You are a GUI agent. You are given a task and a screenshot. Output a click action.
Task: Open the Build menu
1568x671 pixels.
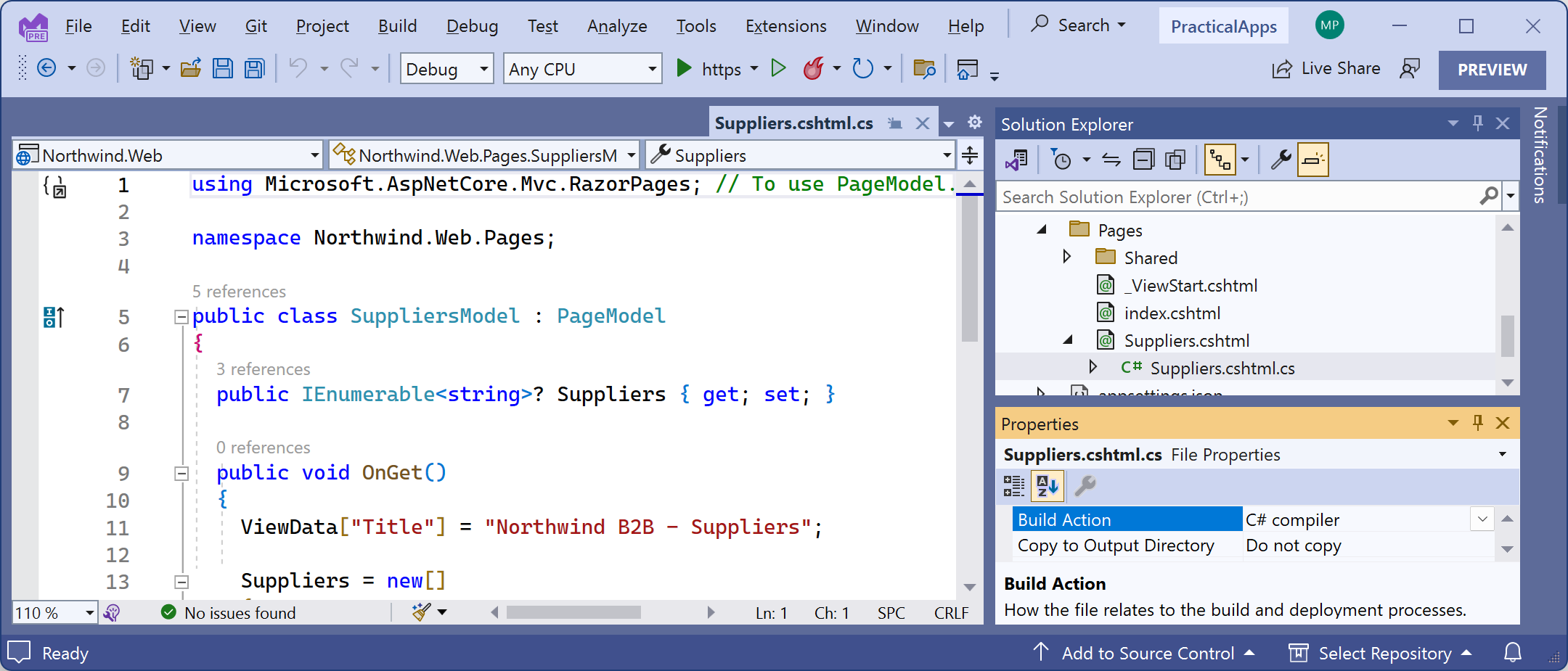tap(397, 26)
